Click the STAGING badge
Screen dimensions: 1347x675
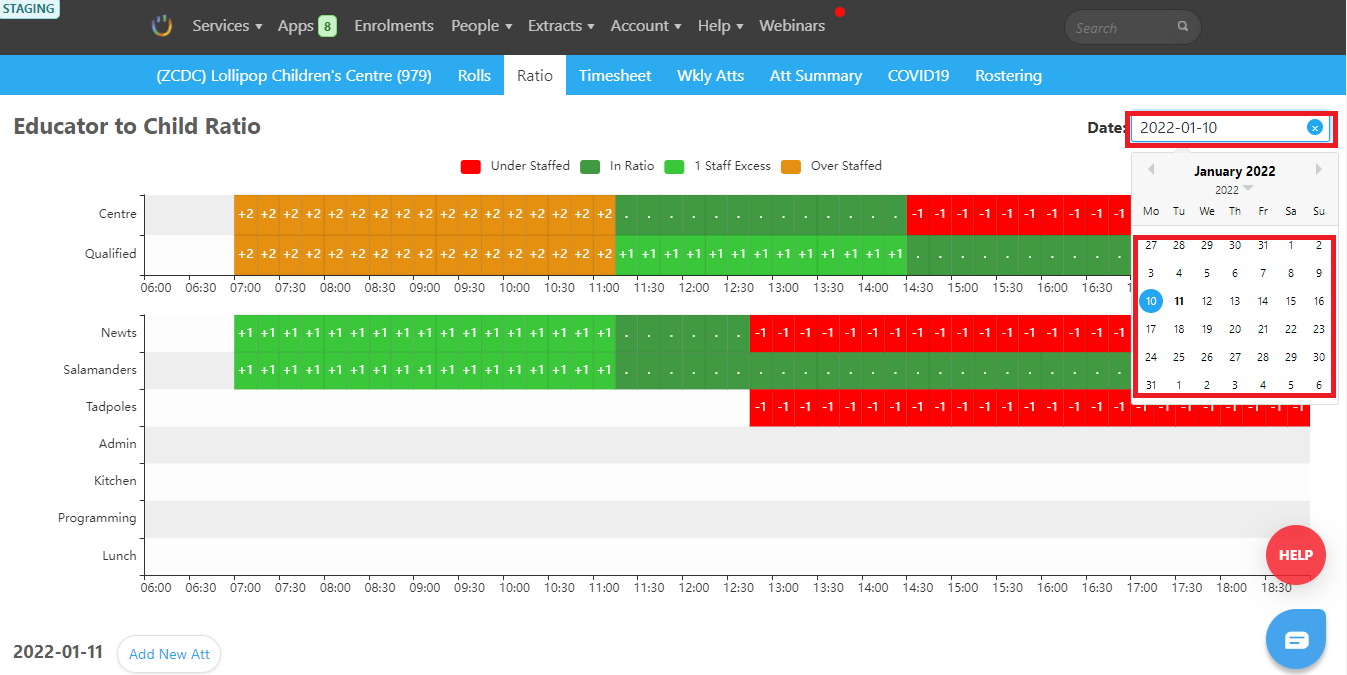coord(29,9)
